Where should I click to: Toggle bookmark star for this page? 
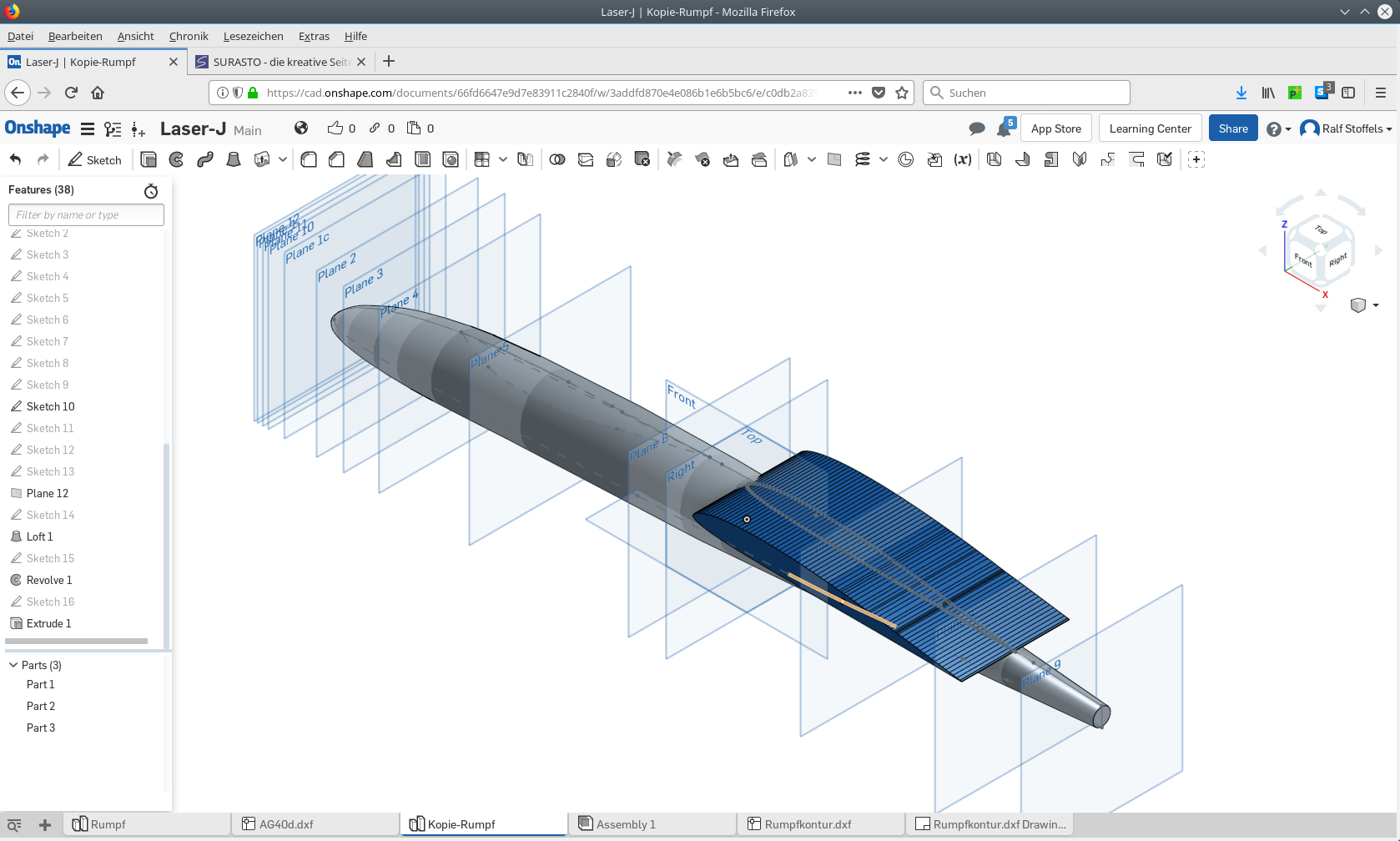pos(902,93)
